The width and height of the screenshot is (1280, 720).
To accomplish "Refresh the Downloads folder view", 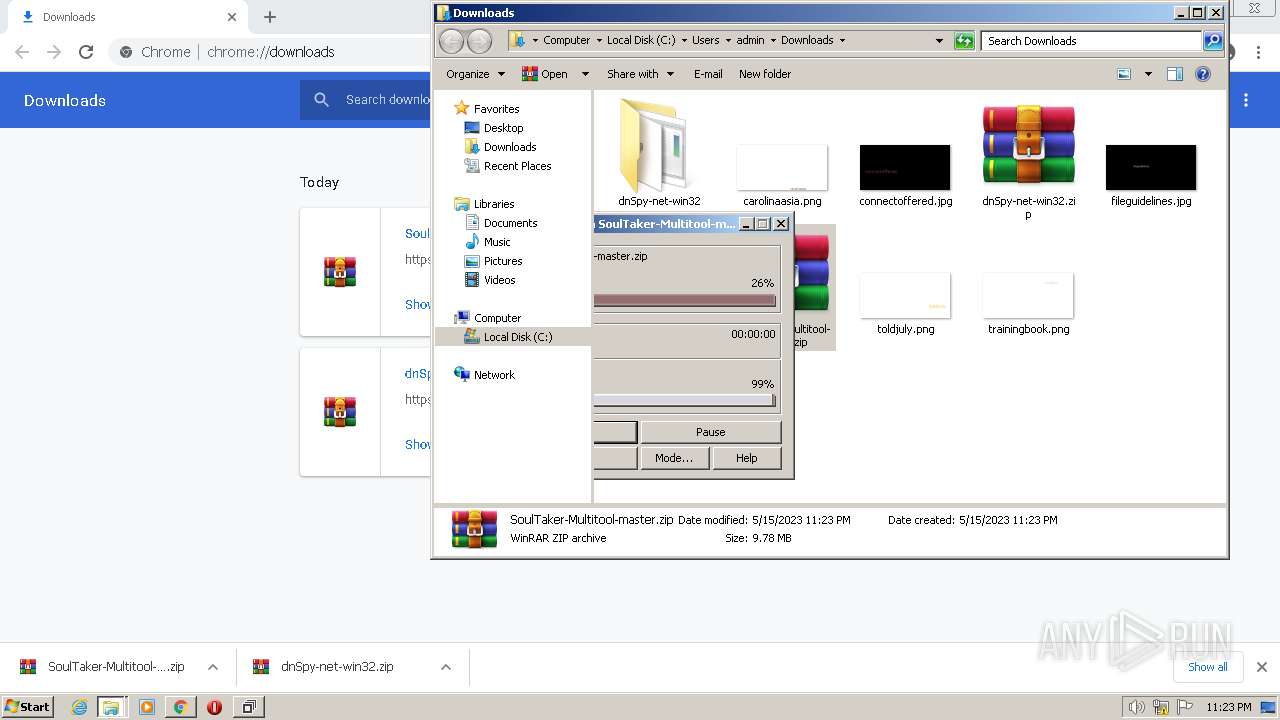I will point(964,41).
